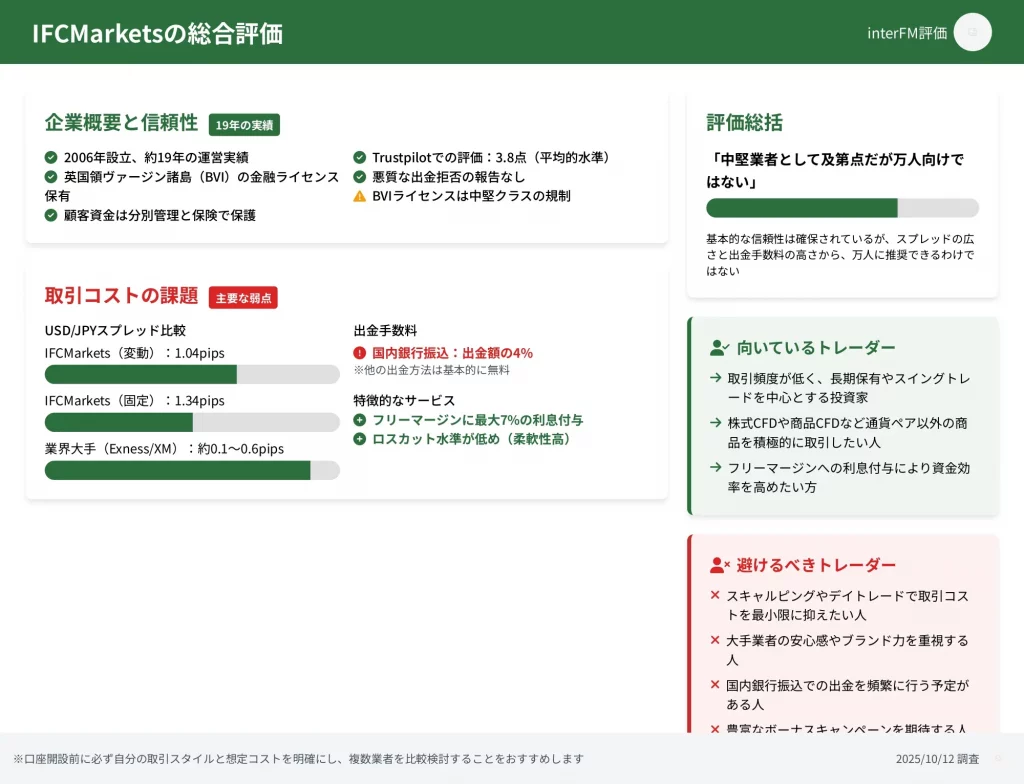Screen dimensions: 1024x784
Task: Click the red alert icon next to 国内銀行振込
Action: pos(360,353)
